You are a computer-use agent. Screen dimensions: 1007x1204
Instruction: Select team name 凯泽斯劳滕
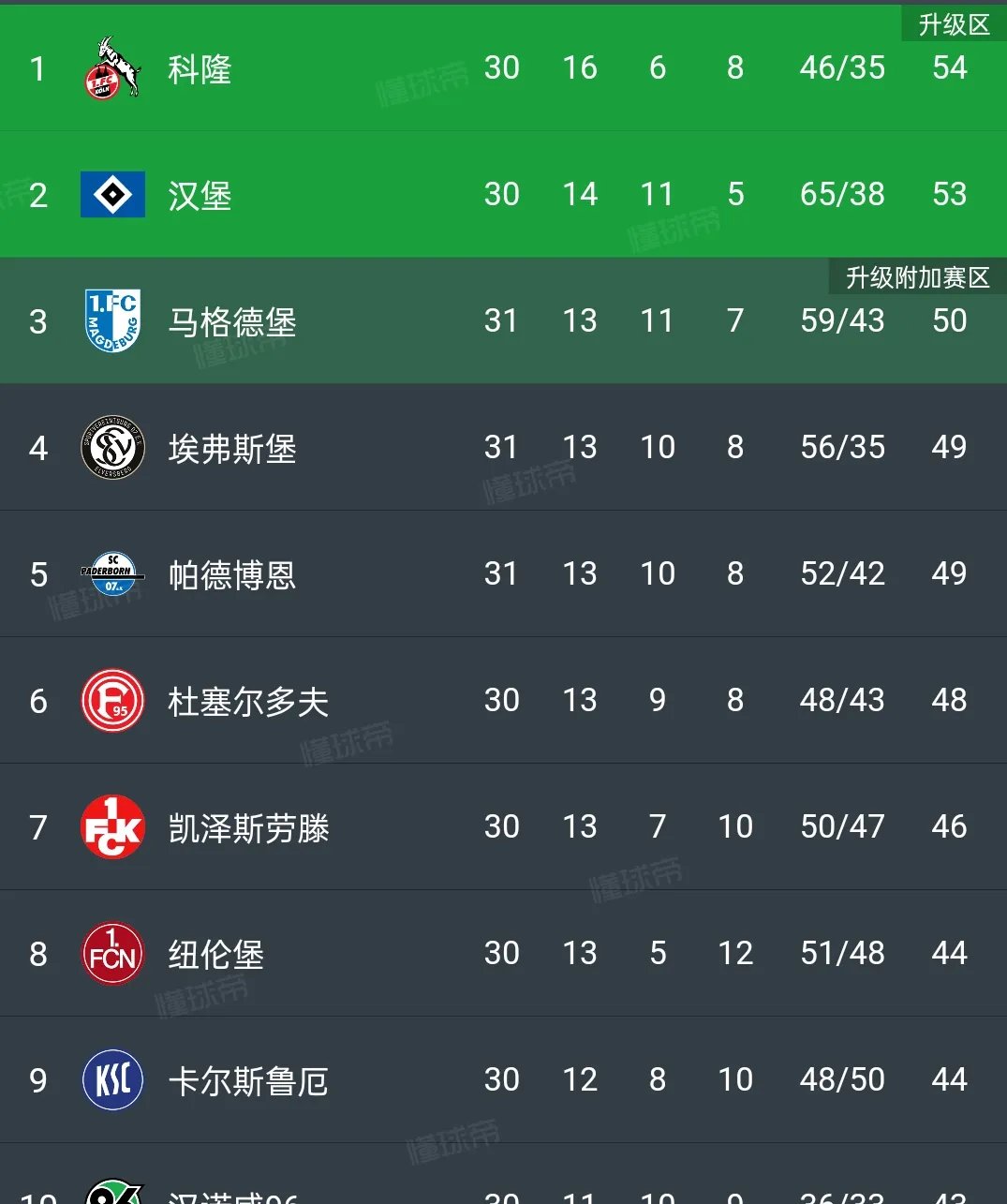pos(248,828)
